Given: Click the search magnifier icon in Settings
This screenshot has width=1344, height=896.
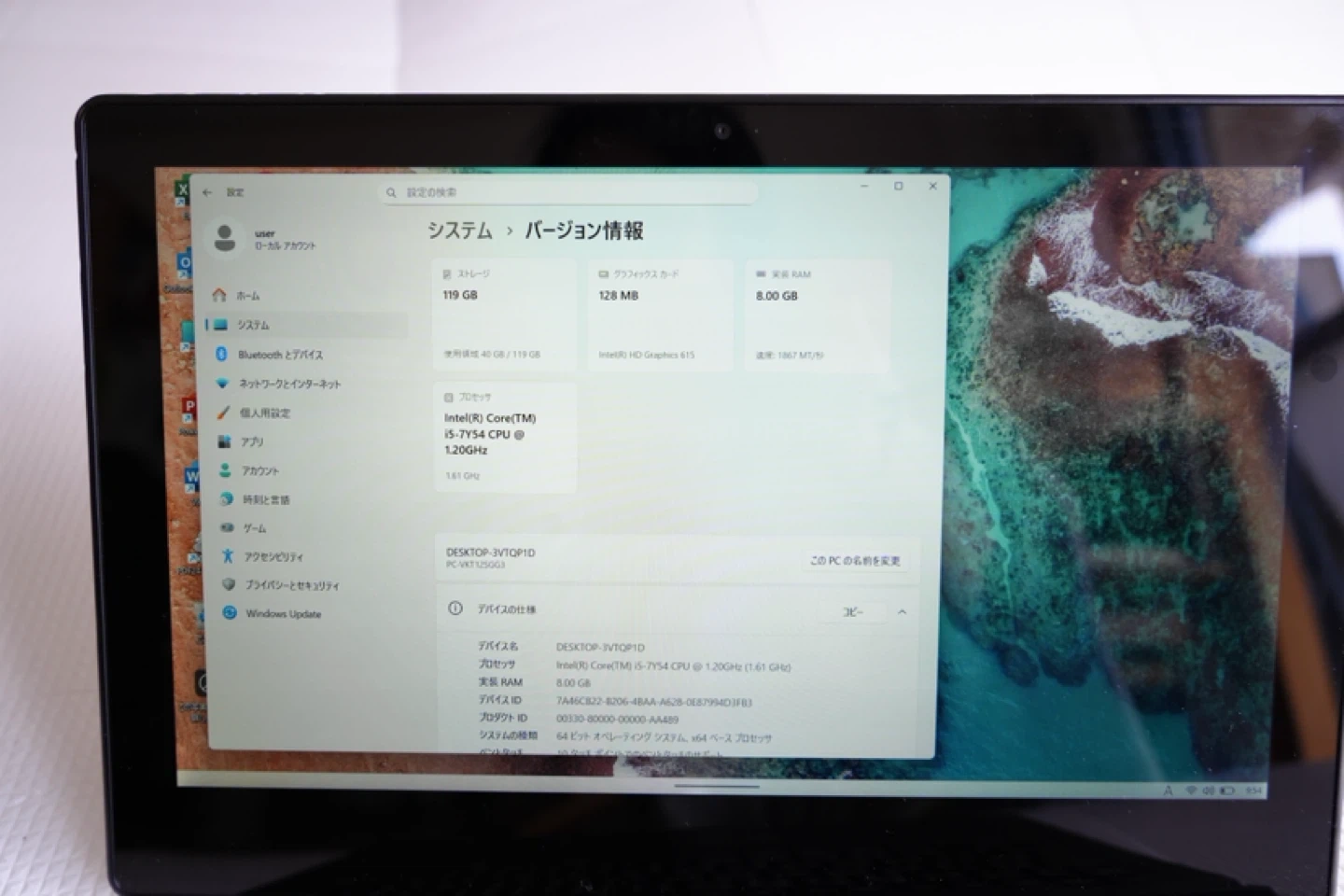Looking at the screenshot, I should point(391,192).
